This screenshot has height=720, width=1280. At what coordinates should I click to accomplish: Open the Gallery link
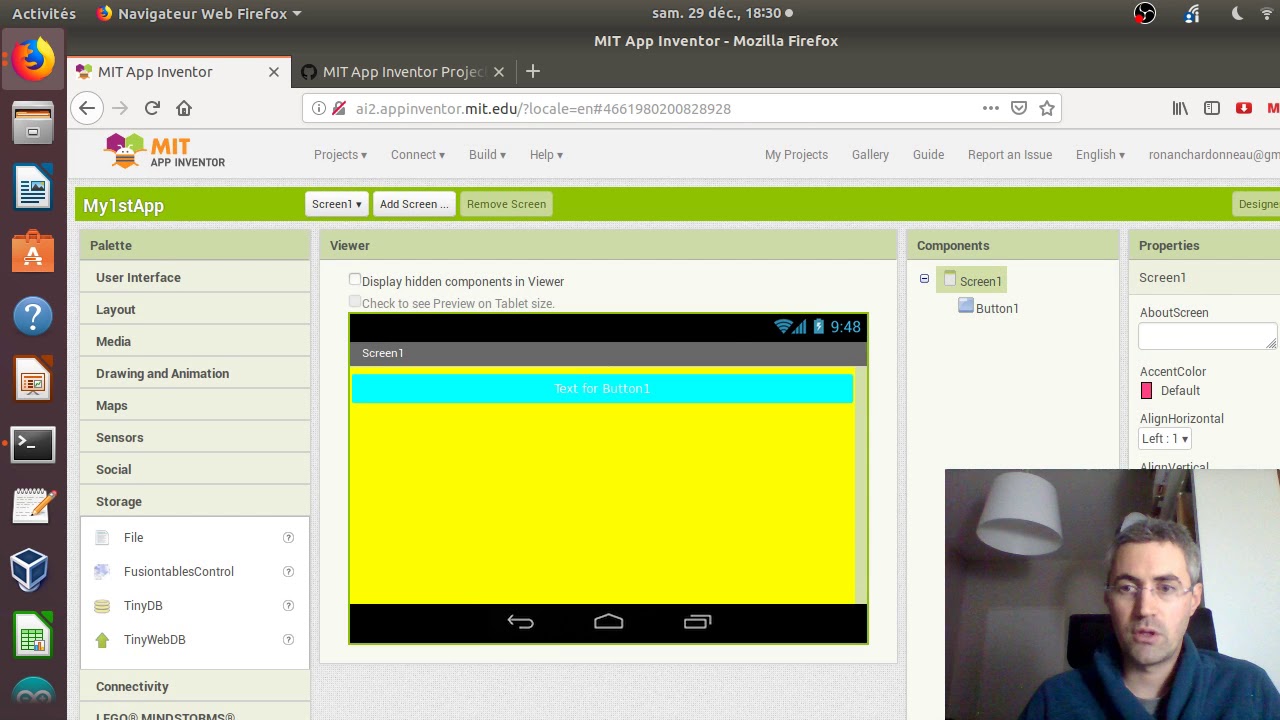pos(870,155)
